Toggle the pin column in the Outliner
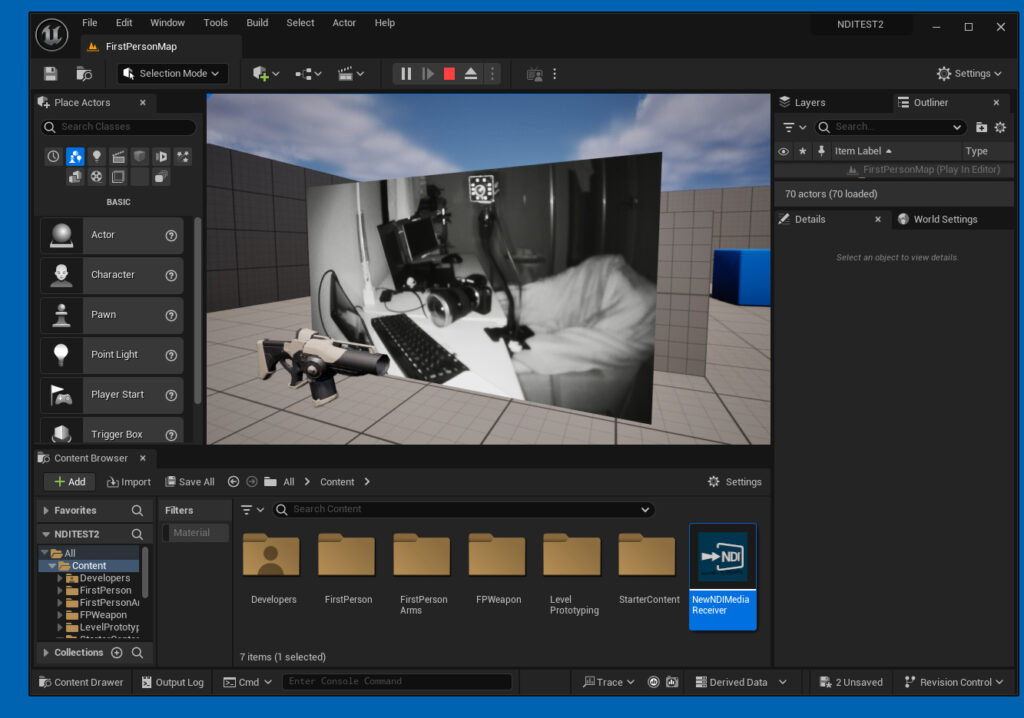 point(821,150)
